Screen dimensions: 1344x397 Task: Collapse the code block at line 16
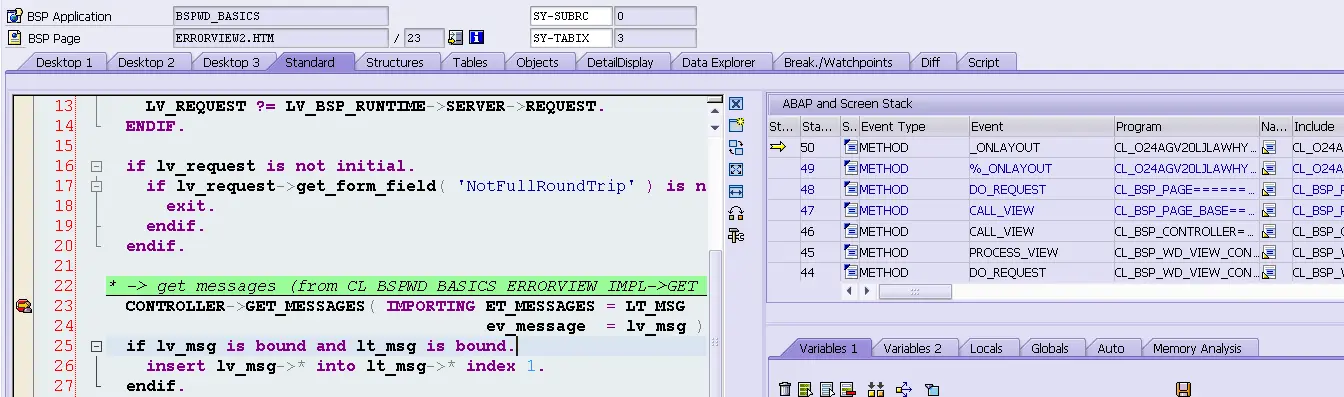point(97,166)
